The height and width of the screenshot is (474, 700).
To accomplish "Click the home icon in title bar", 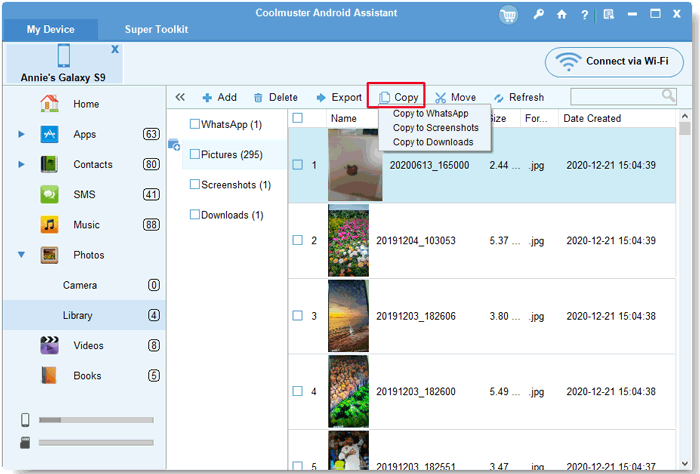I will coord(562,14).
